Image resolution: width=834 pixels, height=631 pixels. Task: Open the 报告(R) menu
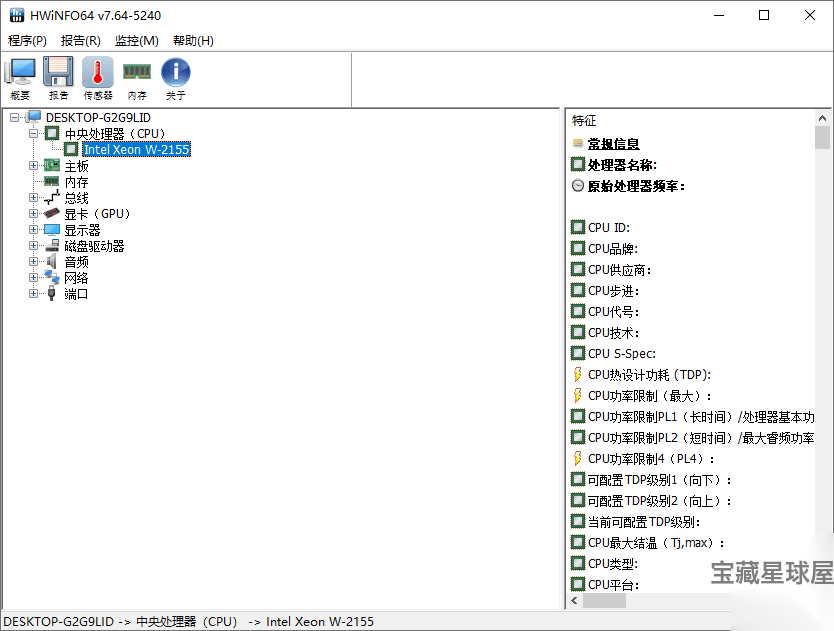point(80,40)
